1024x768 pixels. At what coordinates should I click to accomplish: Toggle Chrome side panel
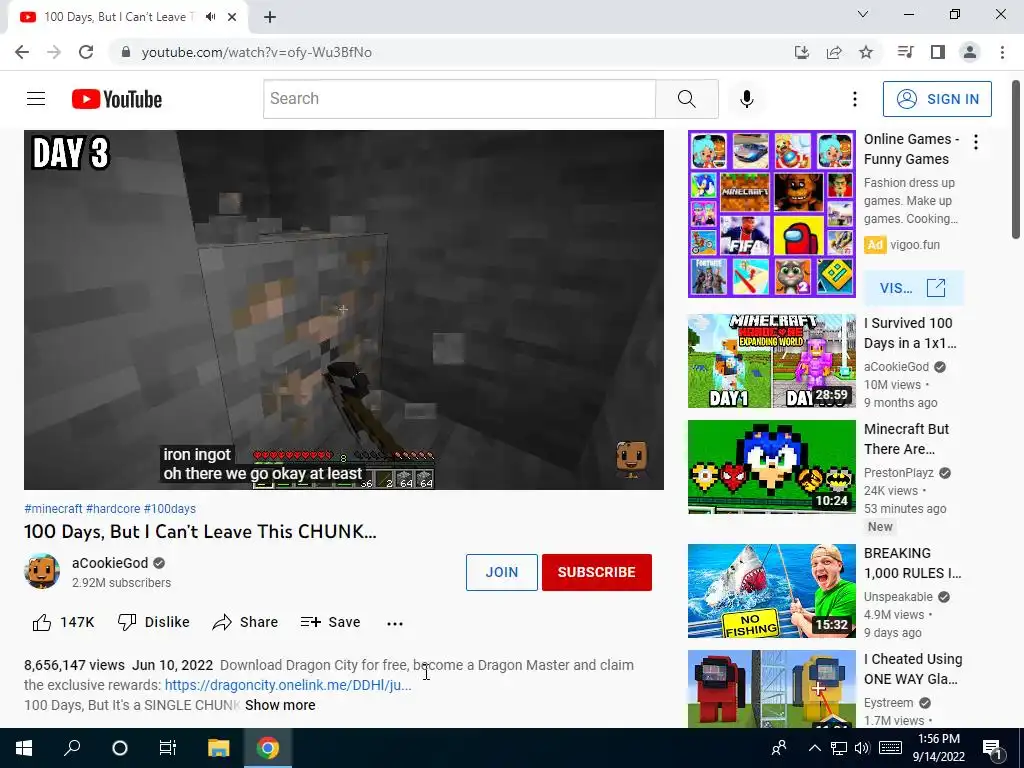938,52
